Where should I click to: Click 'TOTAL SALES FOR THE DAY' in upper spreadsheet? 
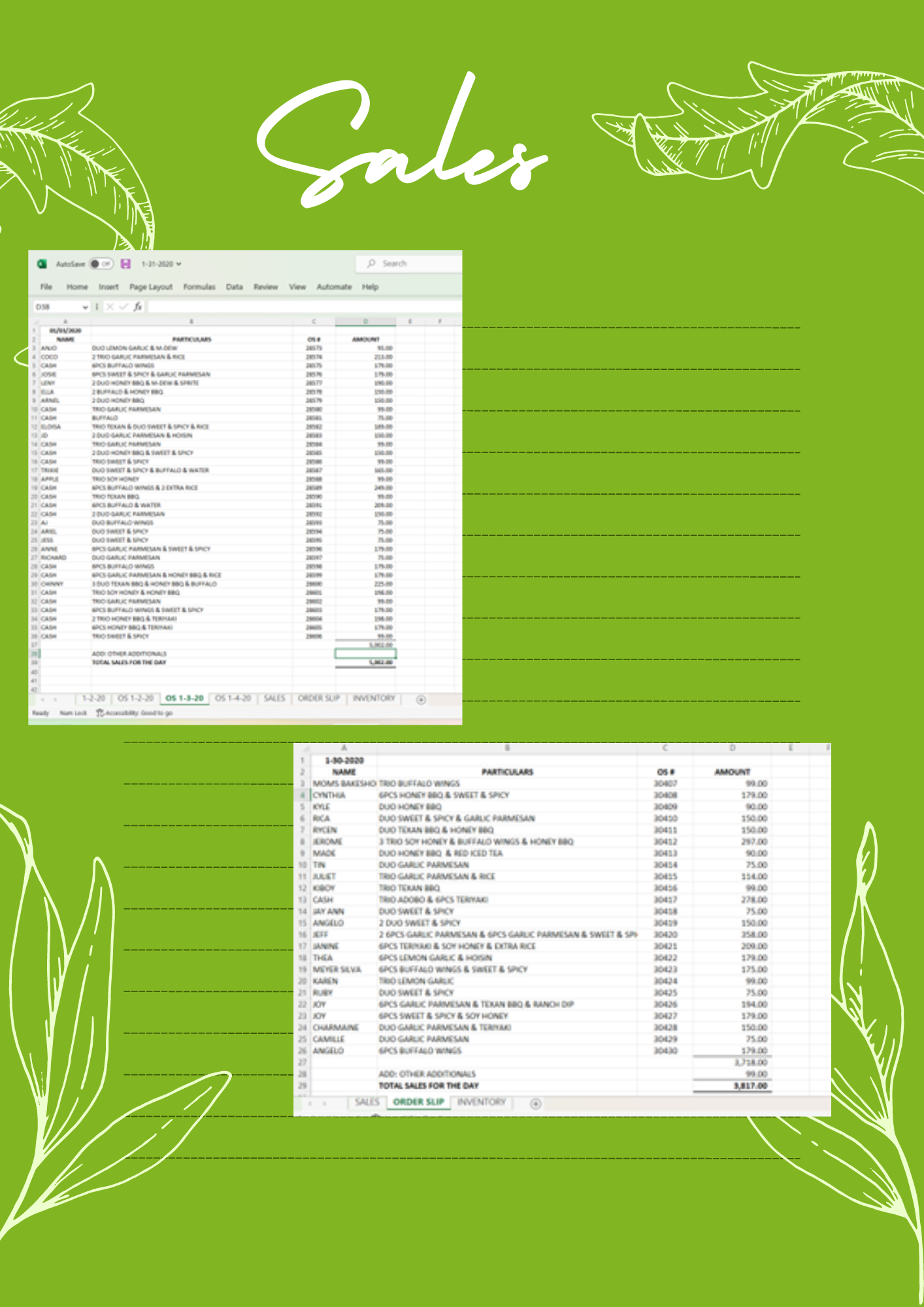coord(129,663)
